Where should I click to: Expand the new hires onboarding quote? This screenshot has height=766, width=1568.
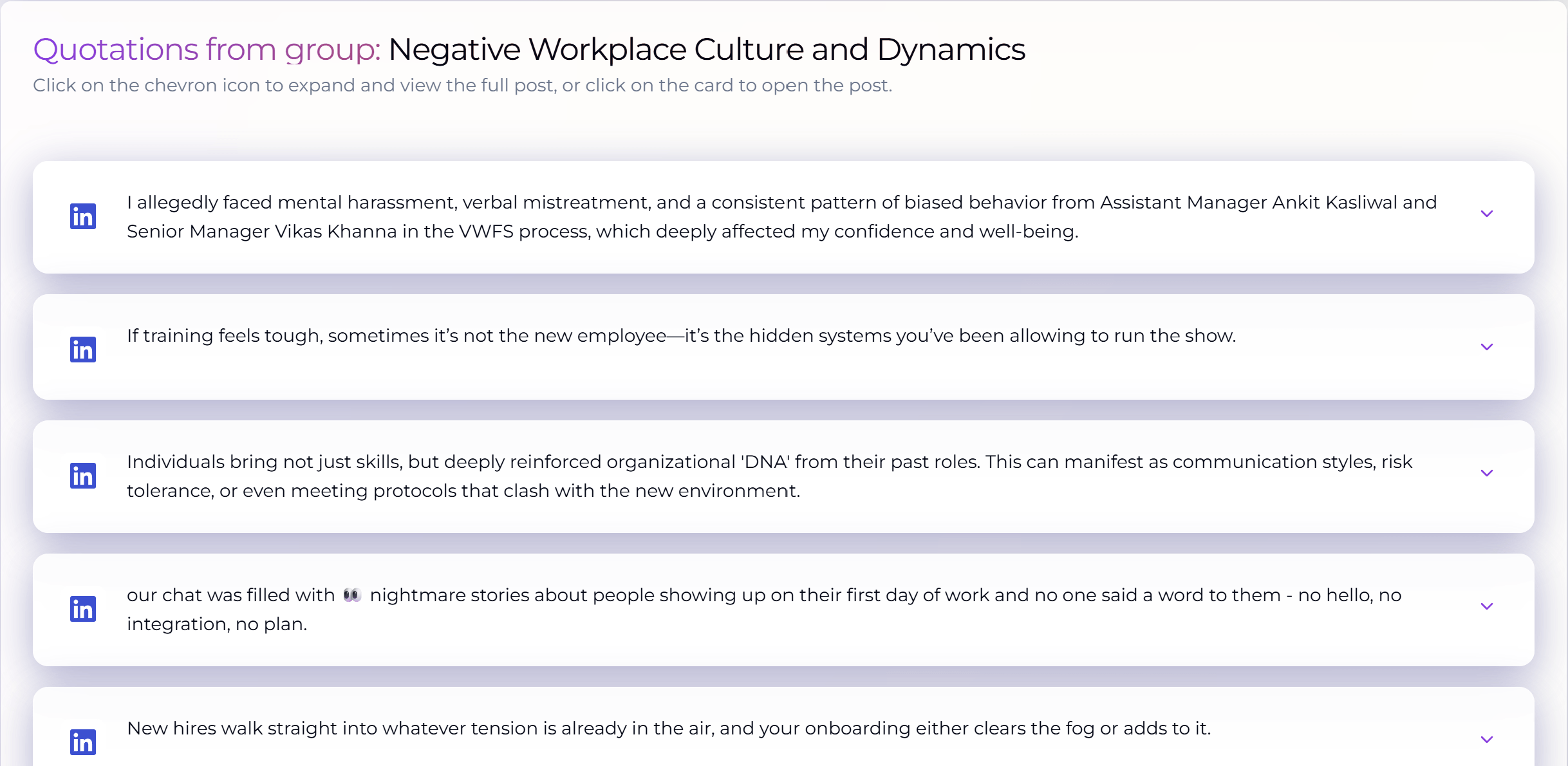click(x=1487, y=739)
